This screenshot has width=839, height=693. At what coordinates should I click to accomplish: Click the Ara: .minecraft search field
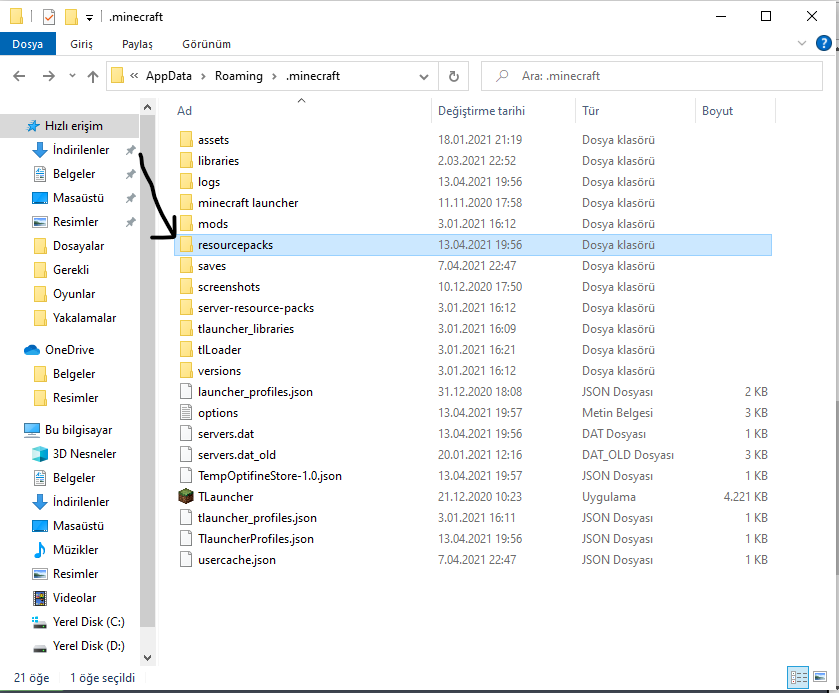point(652,76)
